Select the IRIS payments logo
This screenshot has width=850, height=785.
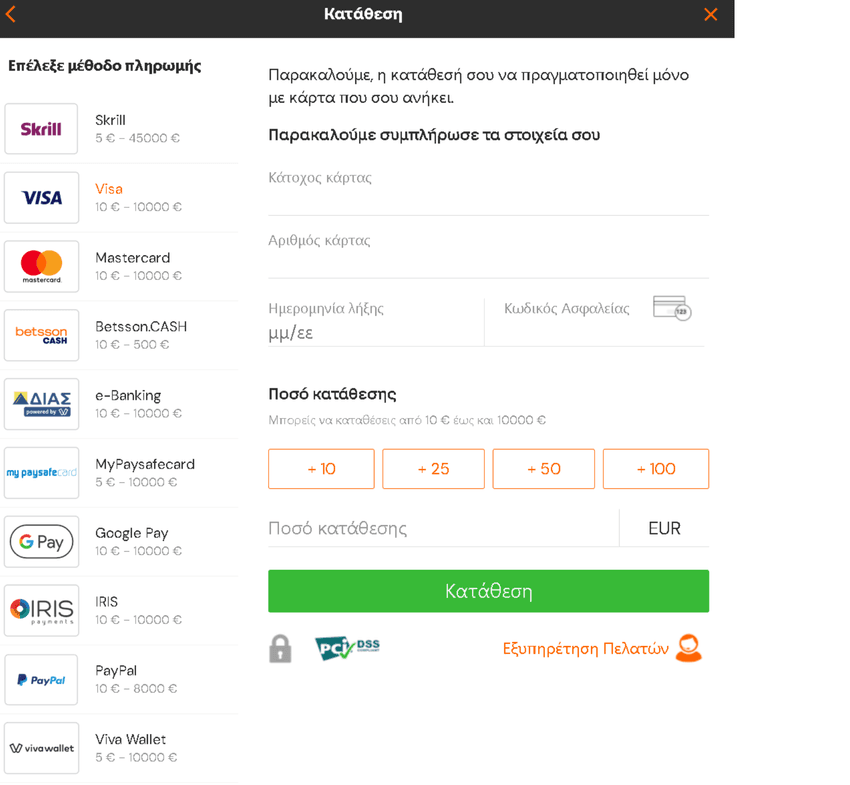41,610
